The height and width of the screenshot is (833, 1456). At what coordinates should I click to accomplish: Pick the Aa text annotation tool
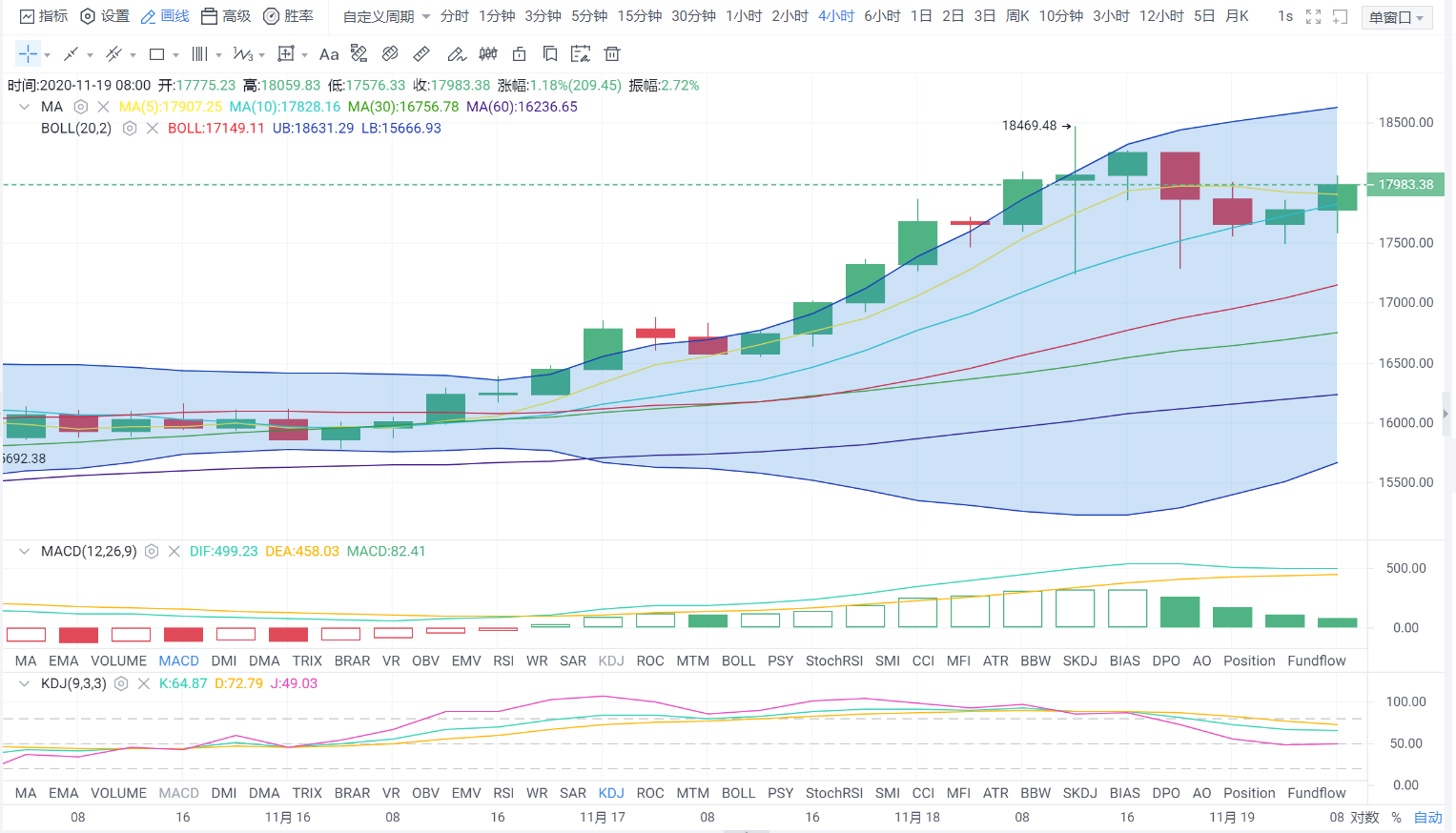(x=329, y=54)
